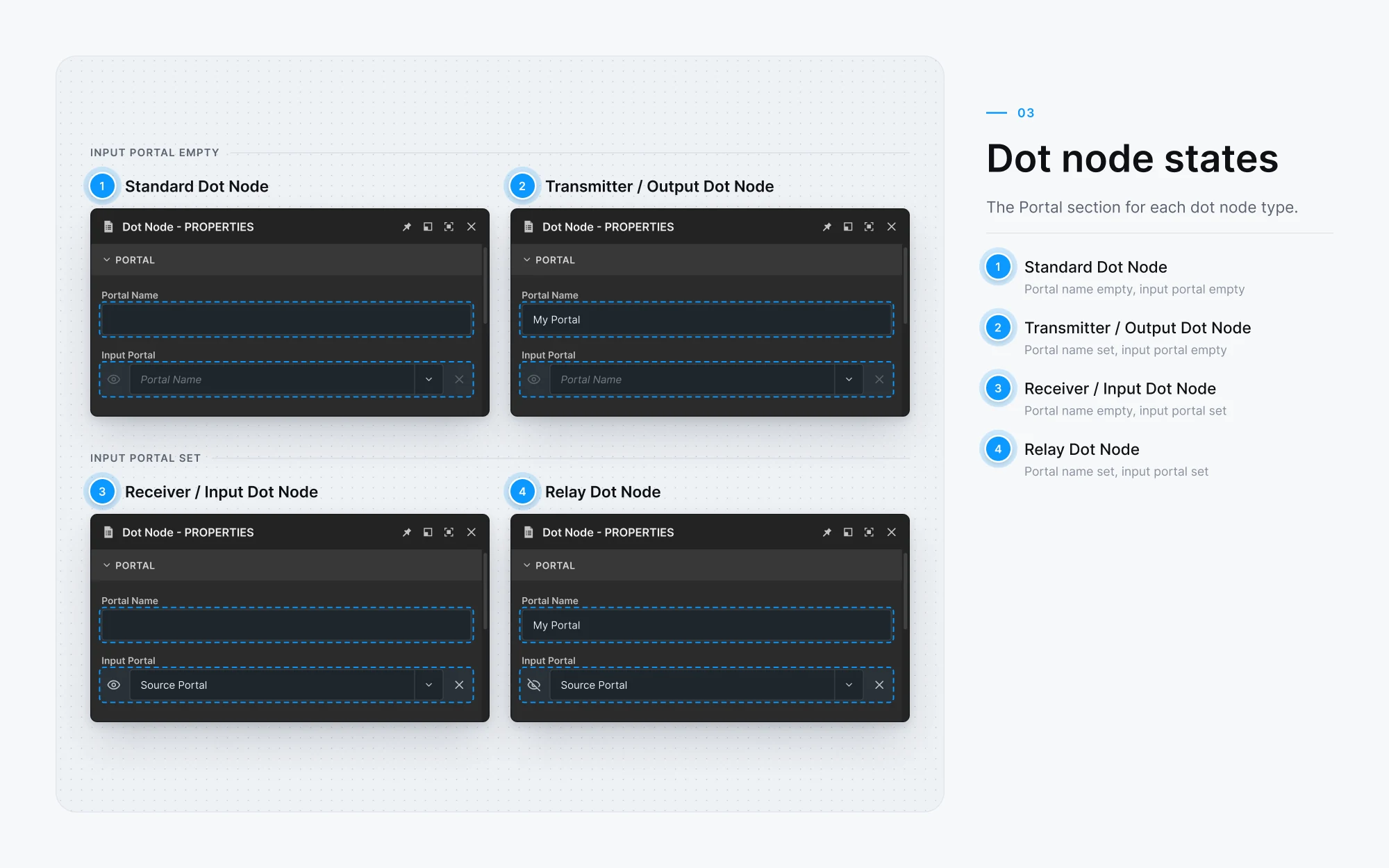Click Relay Dot Node in the legend list

click(1081, 449)
